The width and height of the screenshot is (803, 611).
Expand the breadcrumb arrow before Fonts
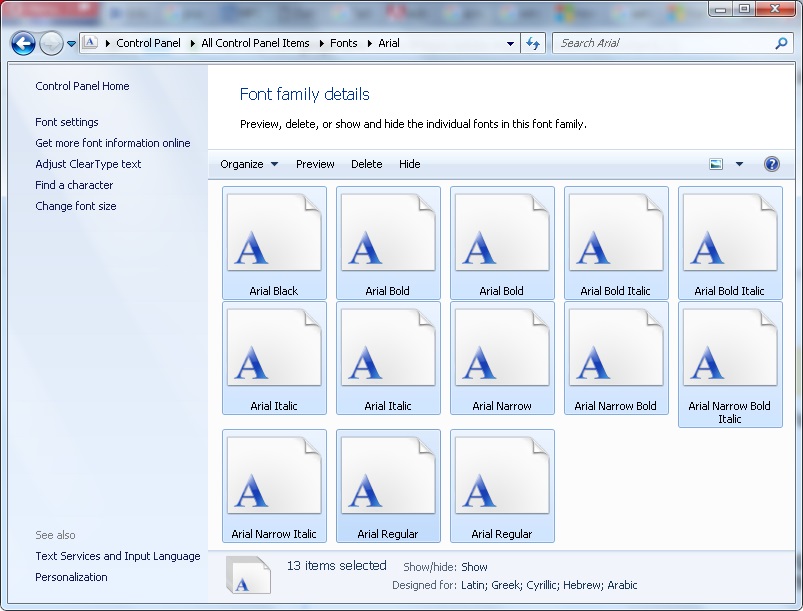pyautogui.click(x=322, y=44)
